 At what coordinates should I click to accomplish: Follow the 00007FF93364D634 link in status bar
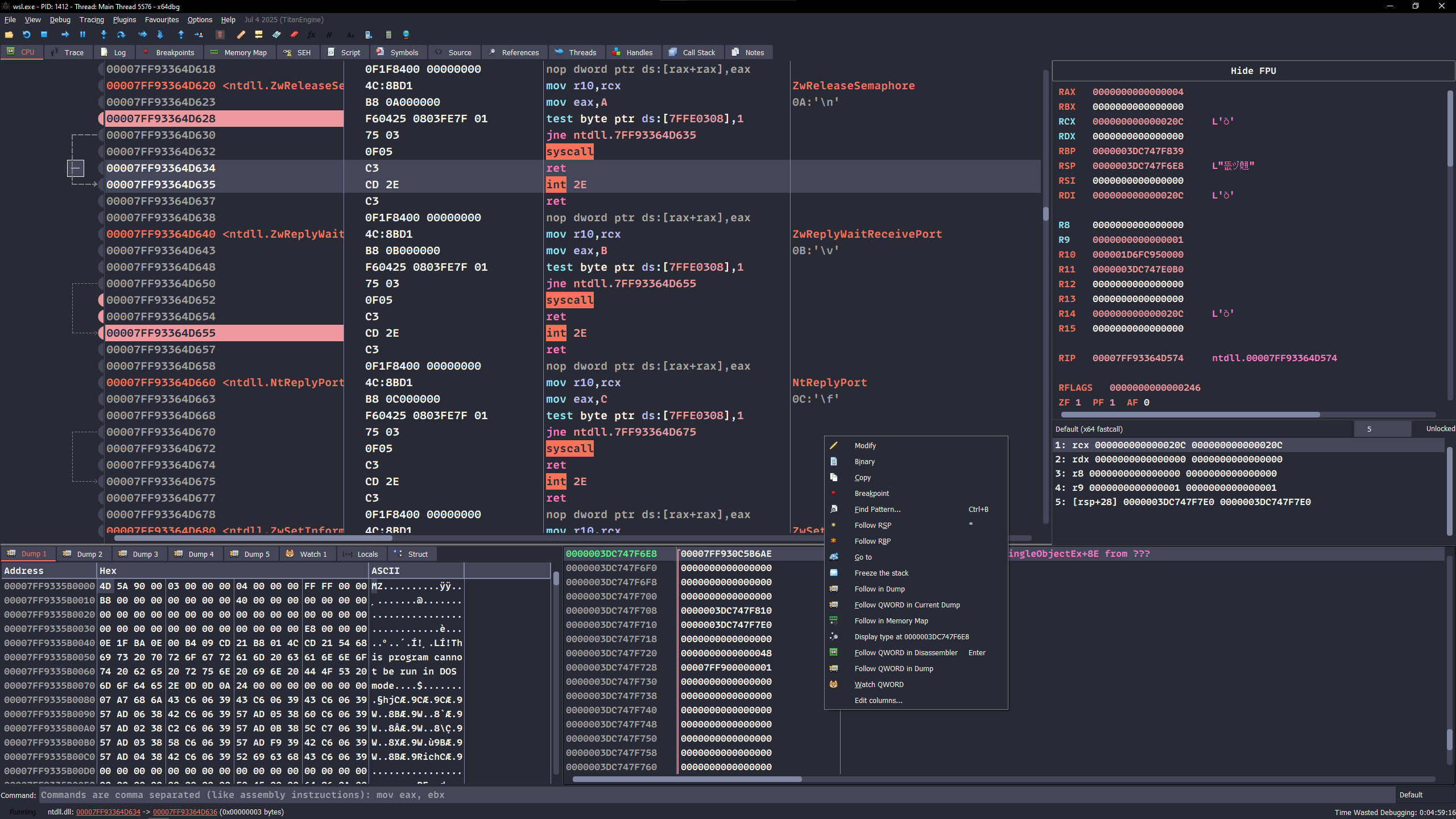pyautogui.click(x=109, y=812)
